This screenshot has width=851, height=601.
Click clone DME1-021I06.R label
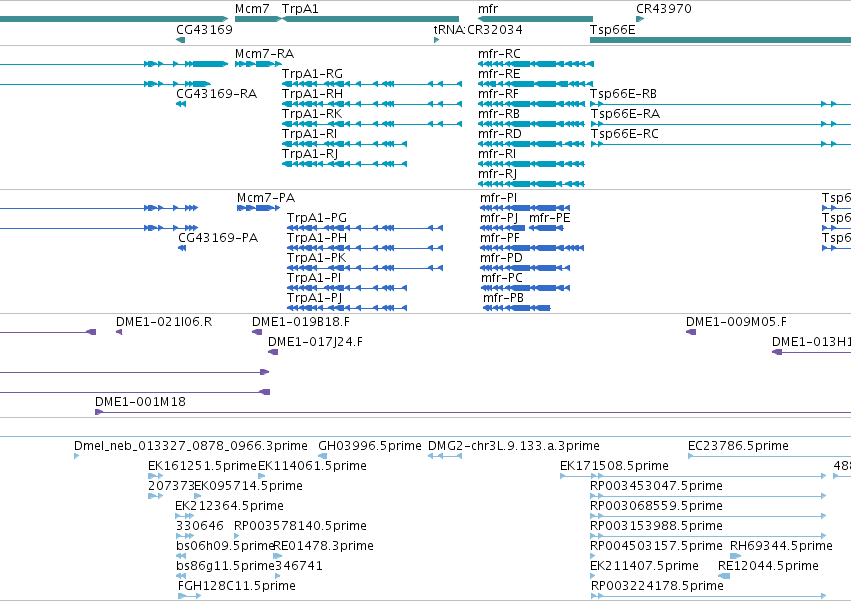164,321
